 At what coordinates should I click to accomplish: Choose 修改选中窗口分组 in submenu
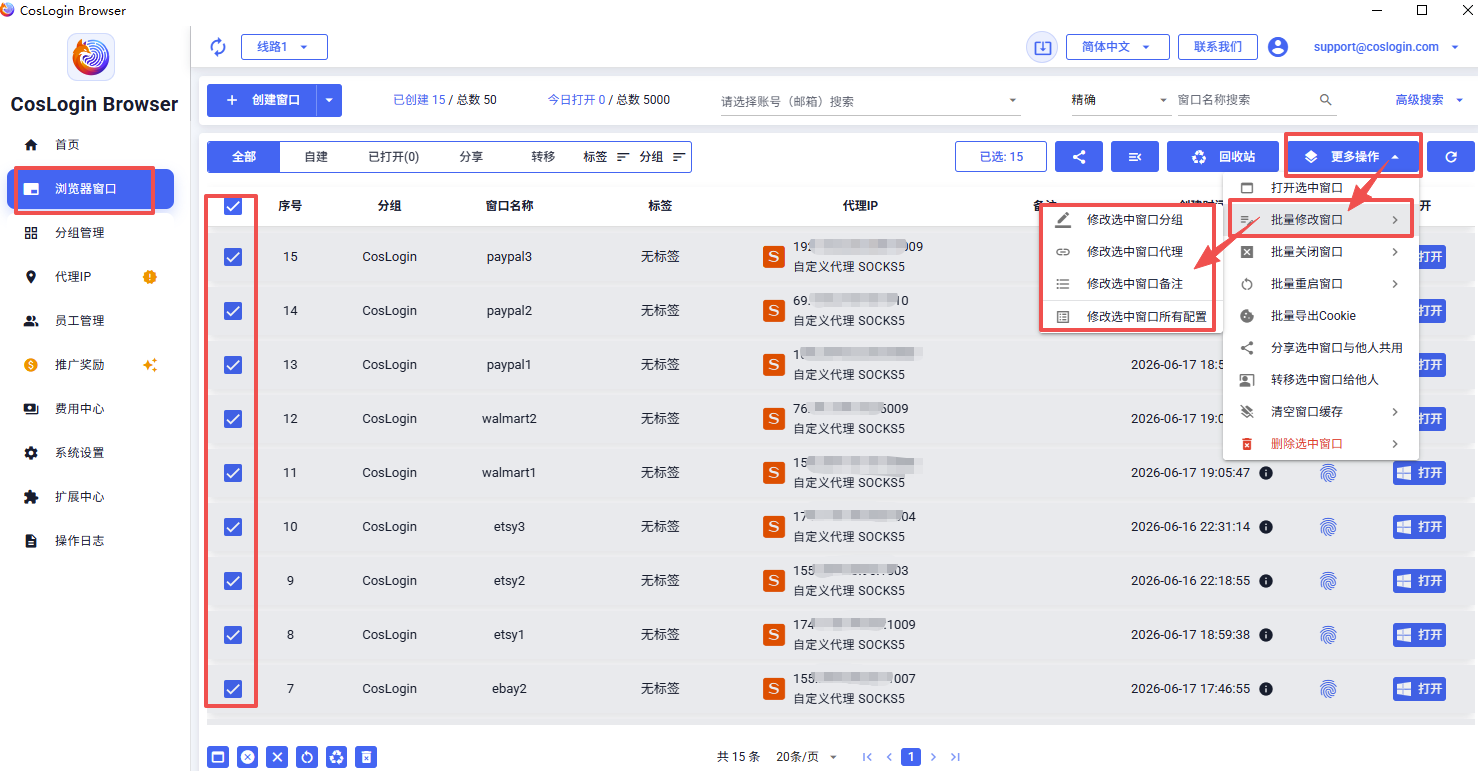coord(1131,220)
